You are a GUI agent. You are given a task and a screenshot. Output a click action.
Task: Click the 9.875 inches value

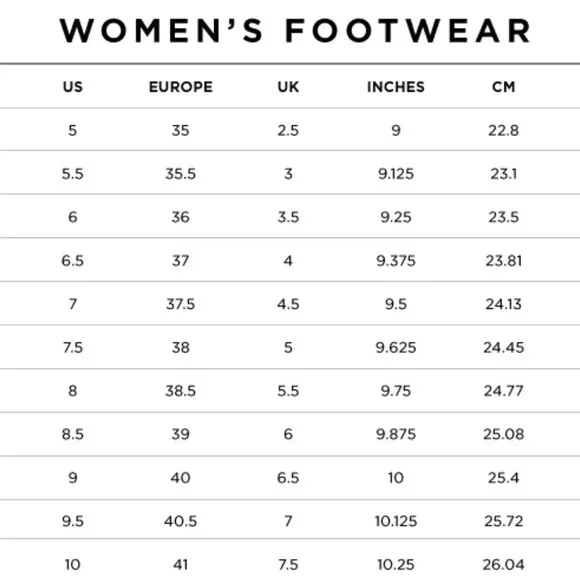(x=396, y=434)
